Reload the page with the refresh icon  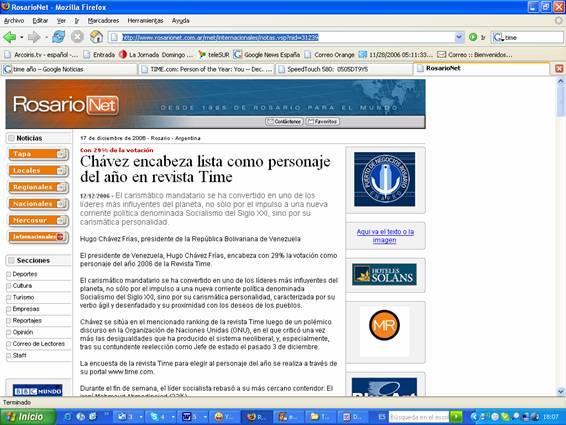(58, 37)
